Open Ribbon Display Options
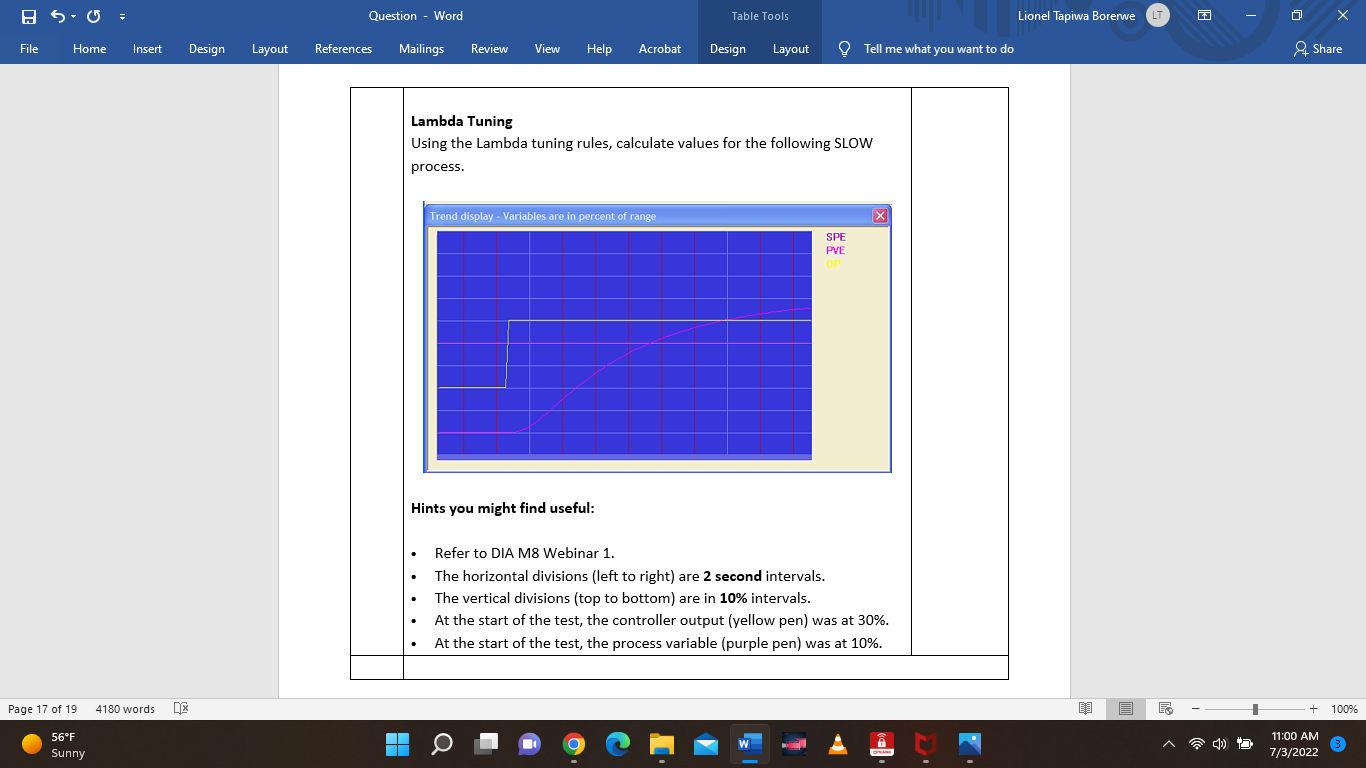 (1204, 16)
